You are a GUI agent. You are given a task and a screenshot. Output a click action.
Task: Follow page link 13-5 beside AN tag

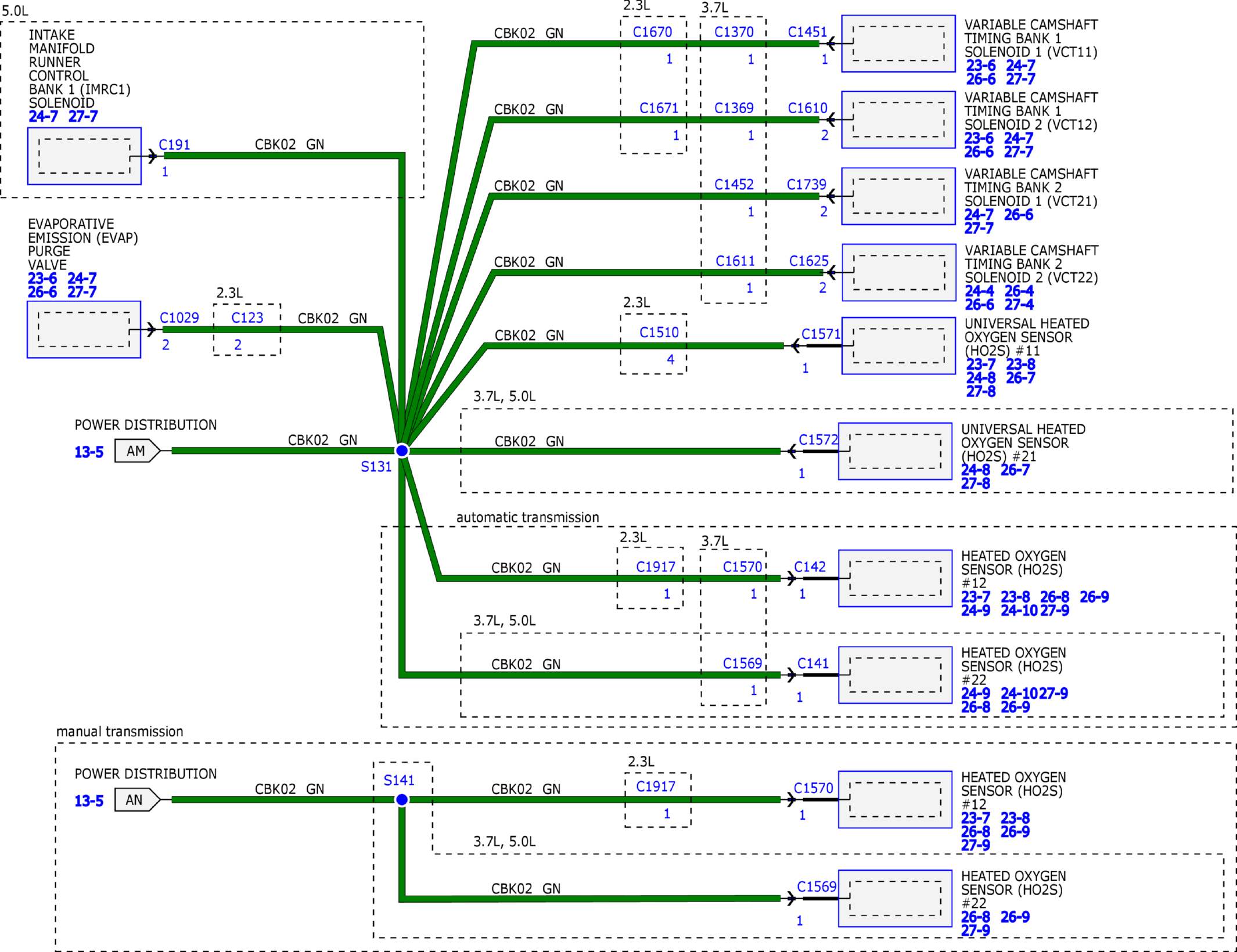tap(89, 801)
